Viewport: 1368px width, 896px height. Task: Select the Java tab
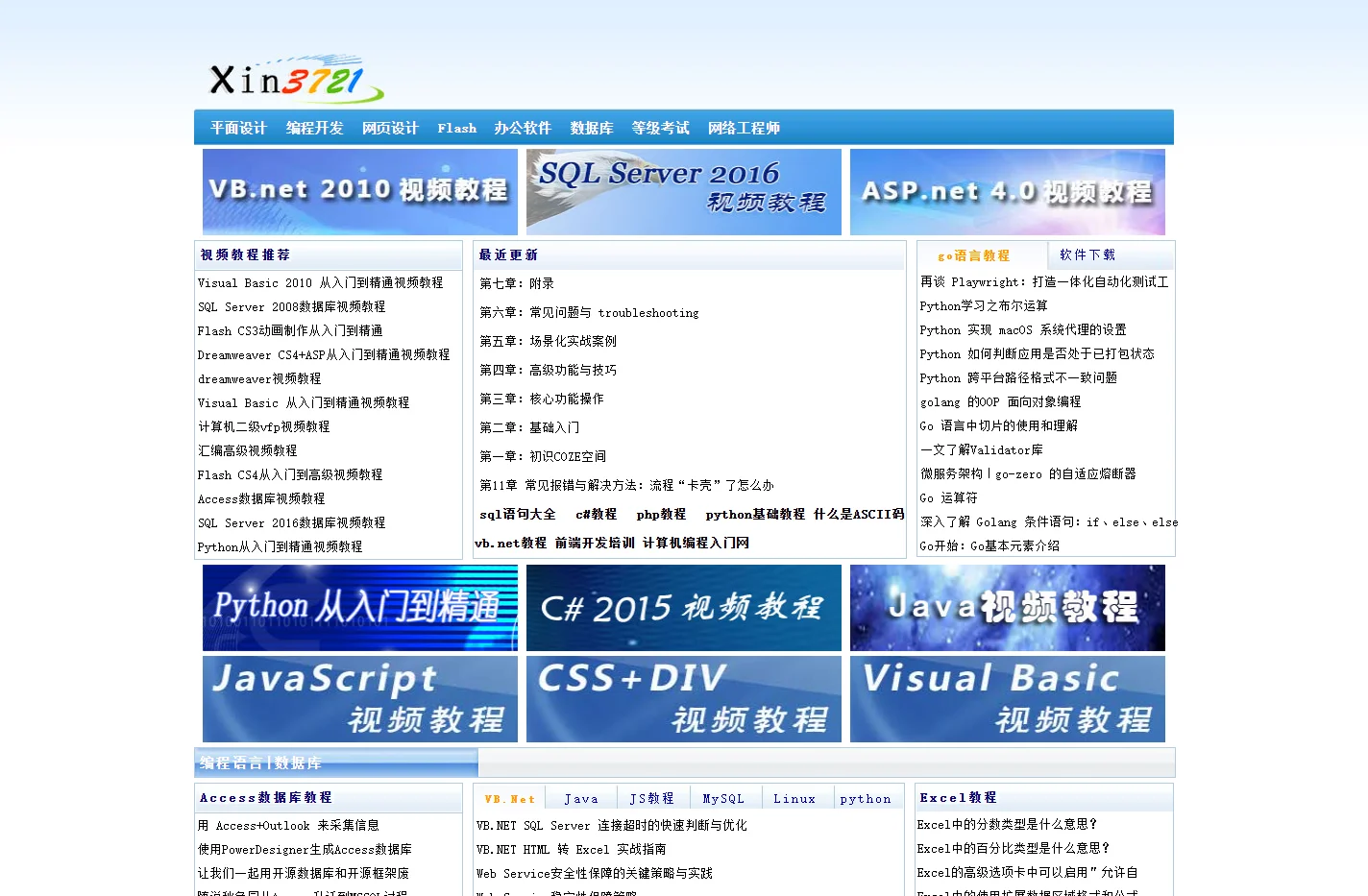pyautogui.click(x=581, y=798)
